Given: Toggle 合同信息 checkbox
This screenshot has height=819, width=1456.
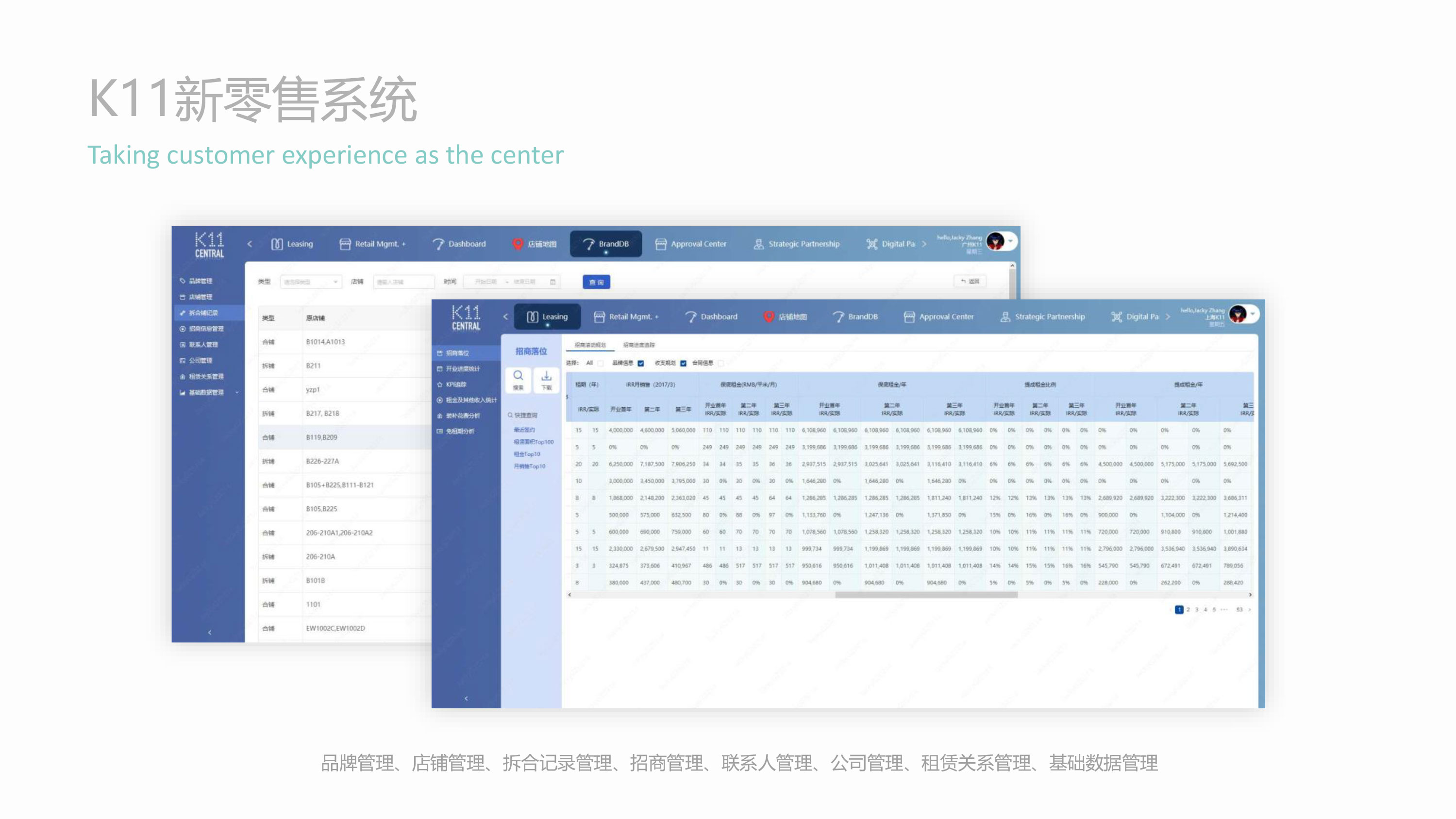Looking at the screenshot, I should click(x=720, y=364).
